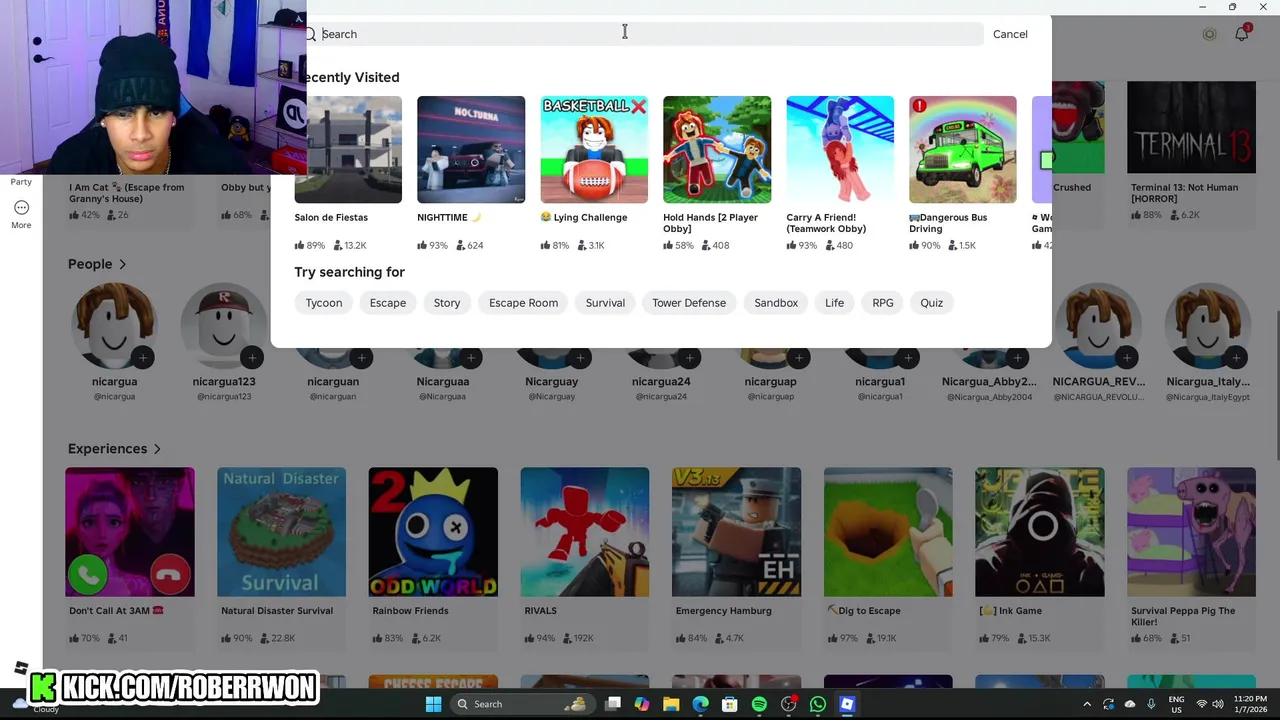
Task: Open the microphone tray icon
Action: (1151, 704)
